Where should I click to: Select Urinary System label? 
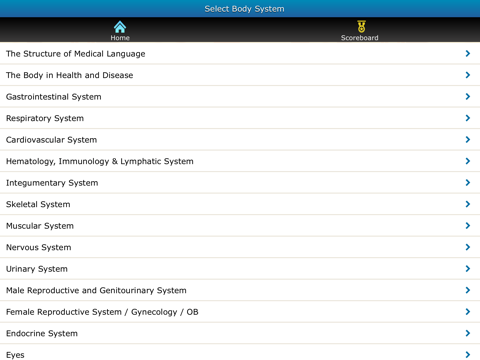coord(37,269)
